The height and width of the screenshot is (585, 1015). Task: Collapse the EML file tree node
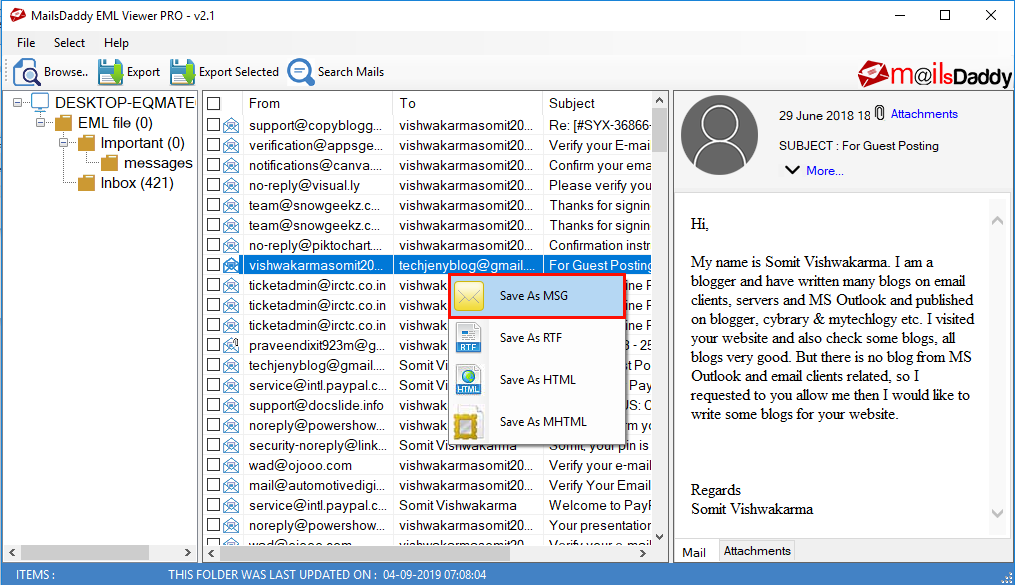41,122
